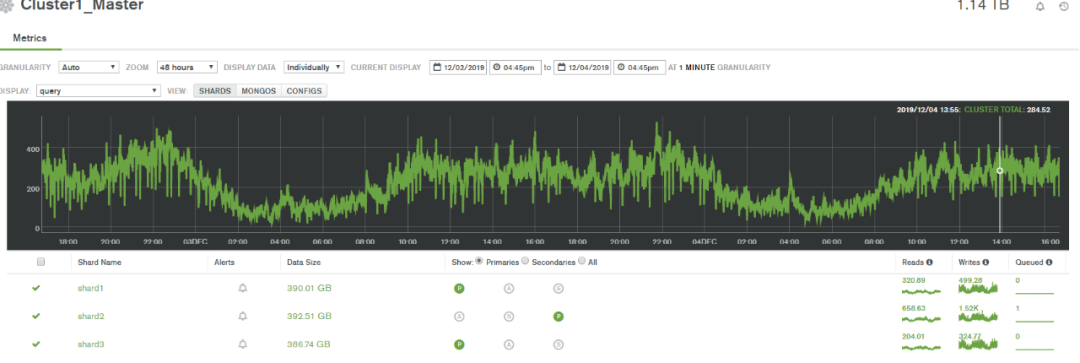Switch to the Metrics tab
Image resolution: width=1080 pixels, height=363 pixels.
pos(30,38)
